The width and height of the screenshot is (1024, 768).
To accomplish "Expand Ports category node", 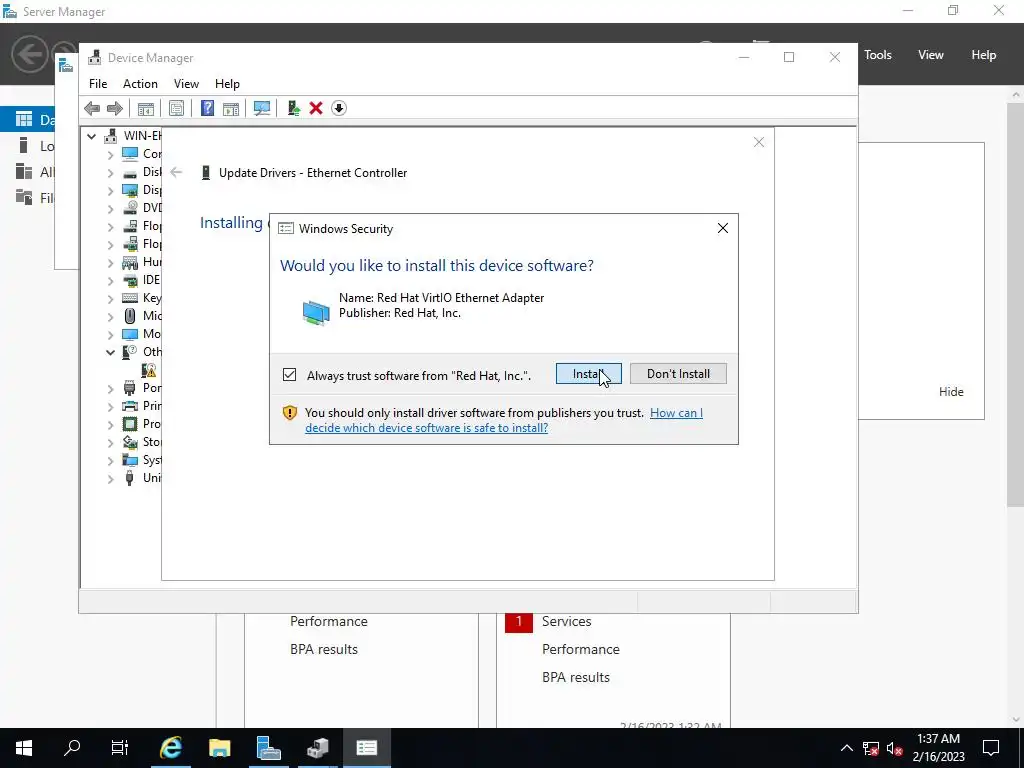I will point(110,389).
